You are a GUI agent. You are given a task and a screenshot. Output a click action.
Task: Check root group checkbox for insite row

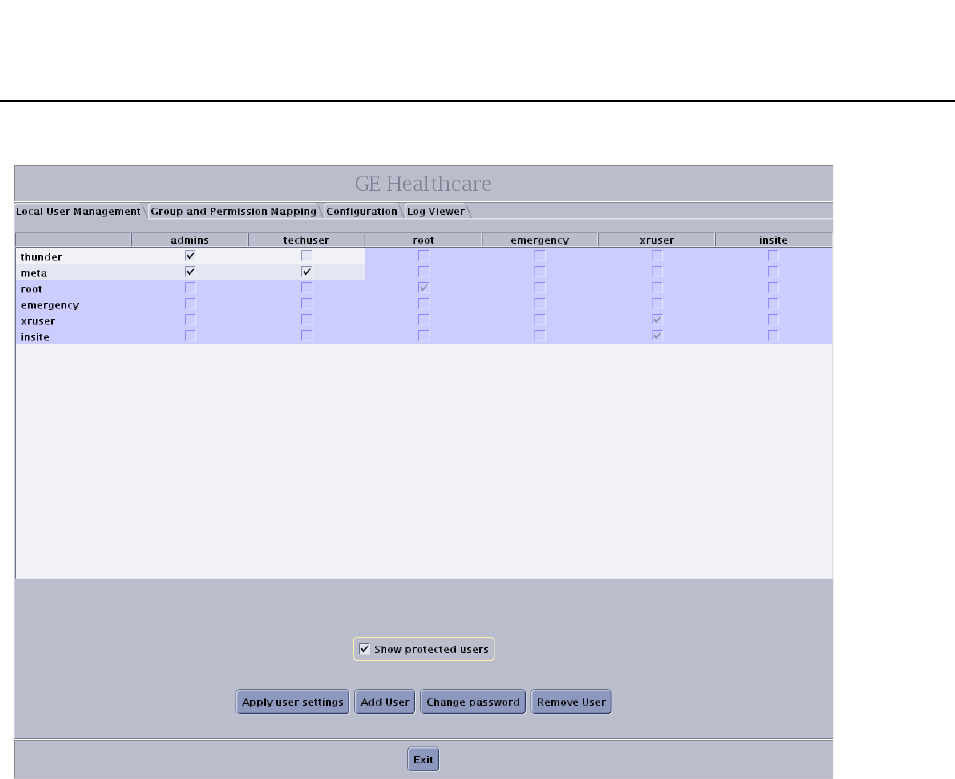point(423,336)
